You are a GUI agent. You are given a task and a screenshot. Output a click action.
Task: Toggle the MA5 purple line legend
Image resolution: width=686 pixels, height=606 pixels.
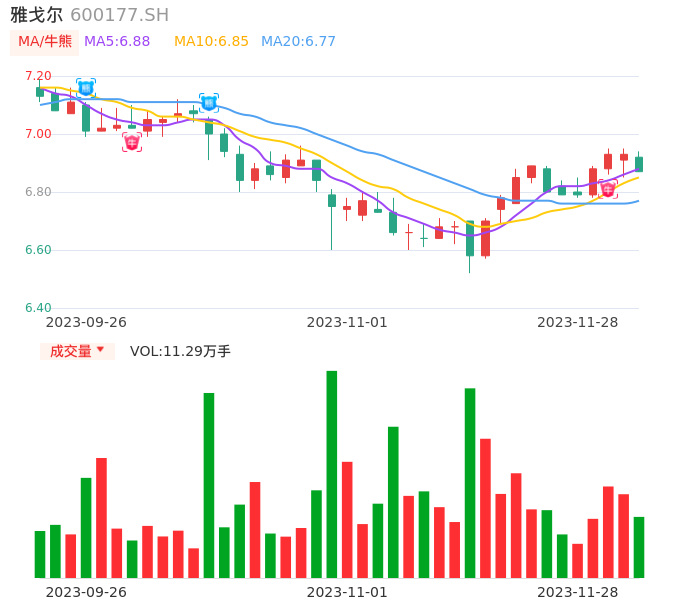[117, 42]
